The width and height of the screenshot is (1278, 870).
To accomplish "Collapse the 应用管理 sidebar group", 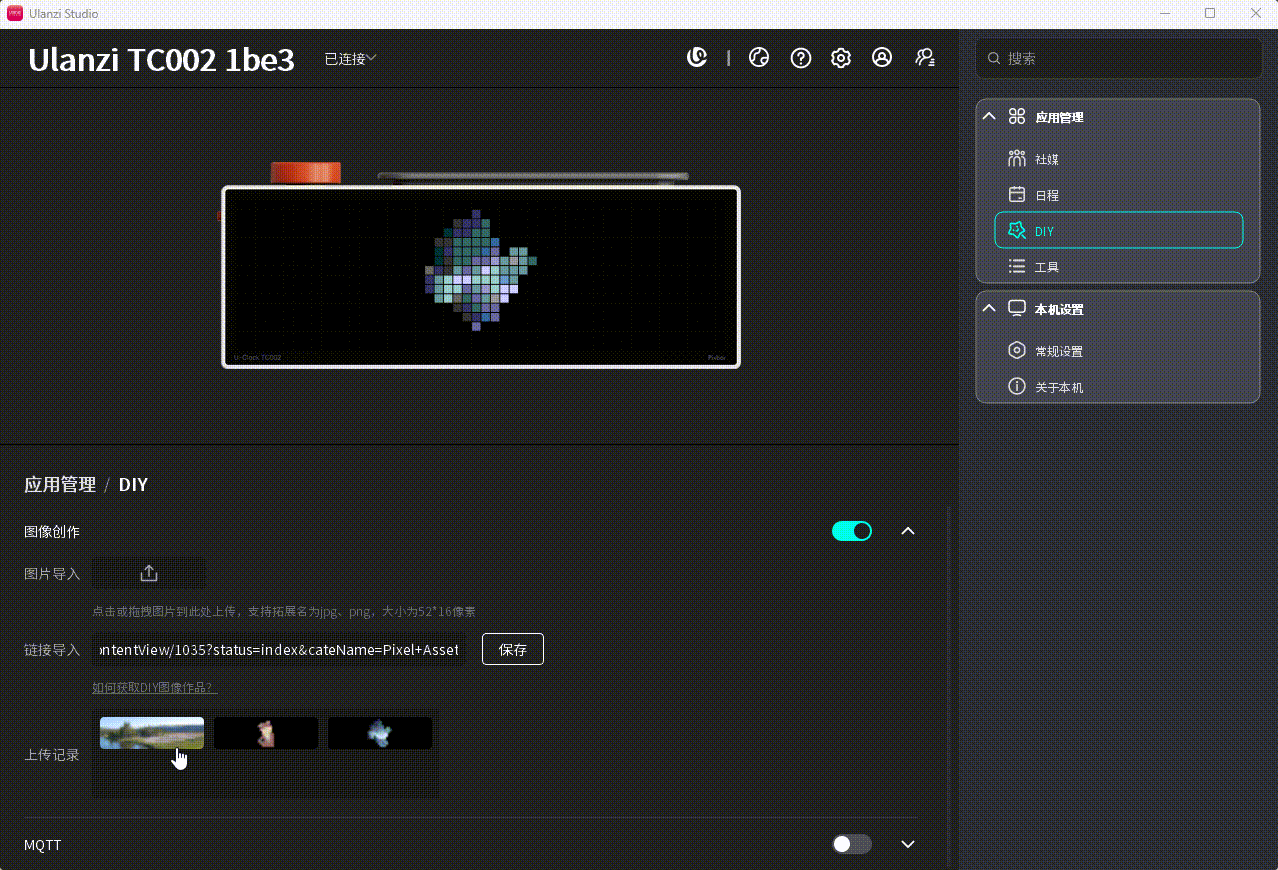I will (989, 116).
